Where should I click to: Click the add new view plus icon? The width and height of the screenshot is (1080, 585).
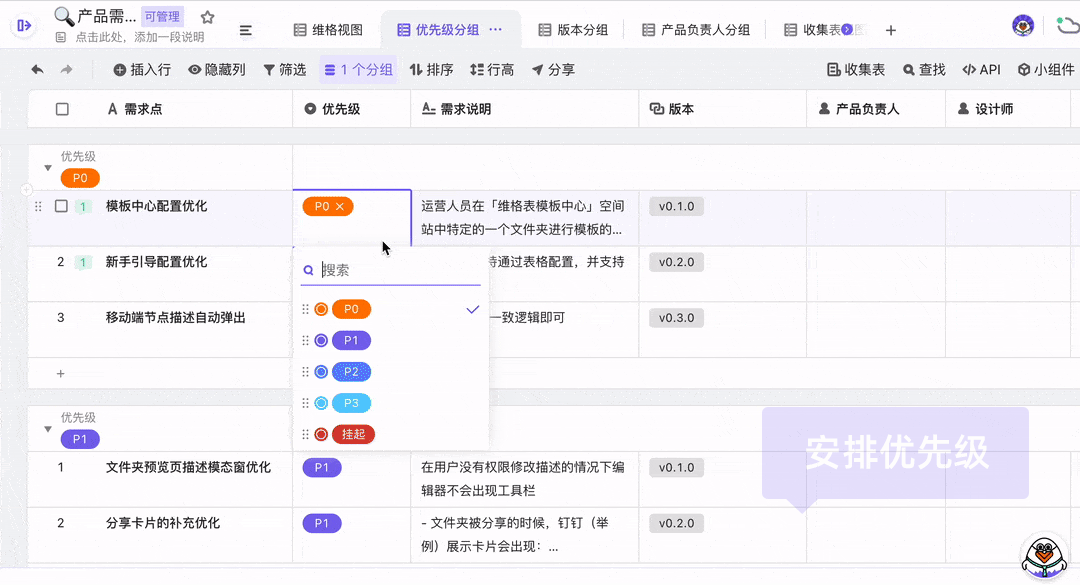coord(891,30)
